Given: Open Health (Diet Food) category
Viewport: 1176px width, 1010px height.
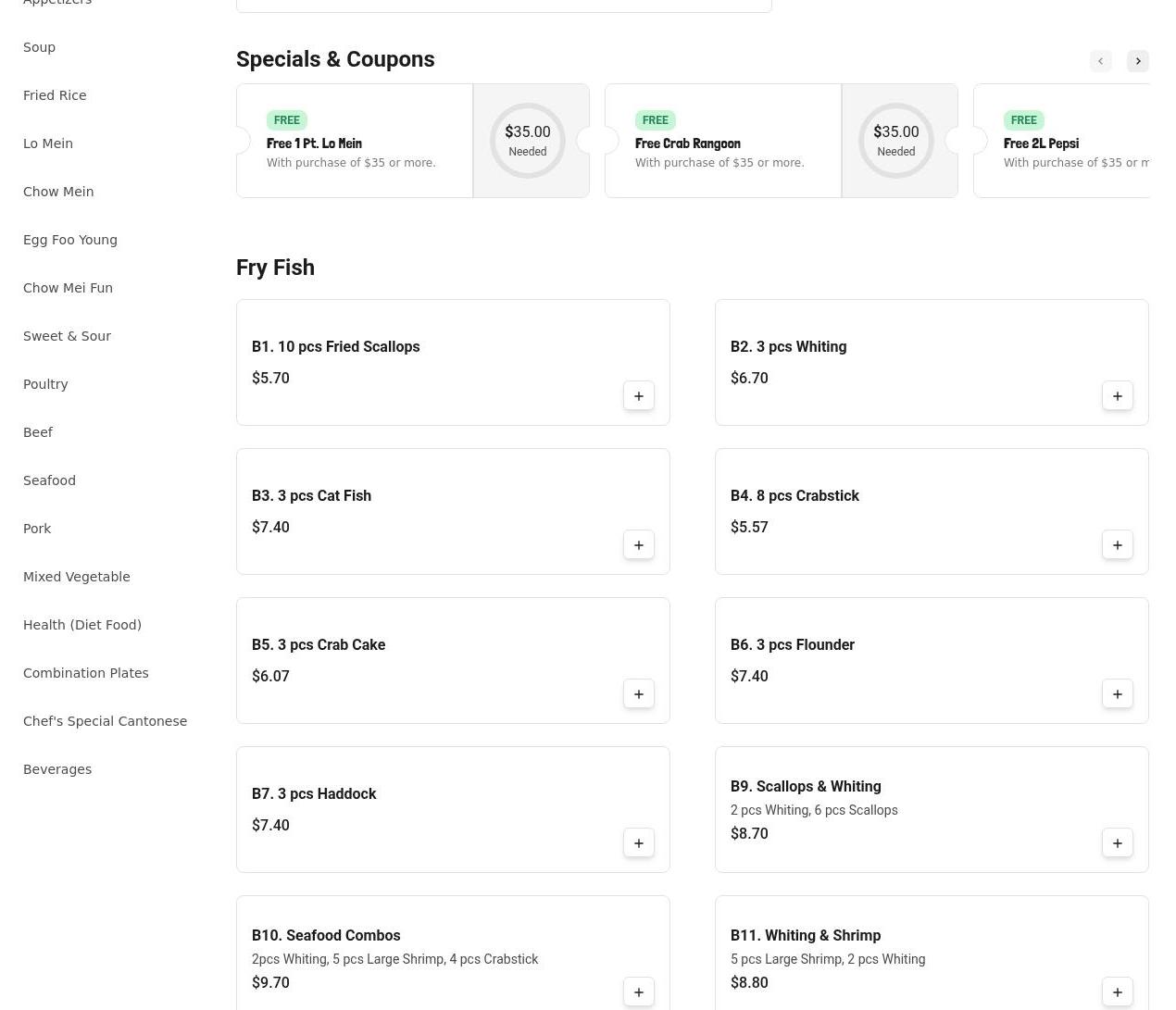Looking at the screenshot, I should tap(82, 625).
